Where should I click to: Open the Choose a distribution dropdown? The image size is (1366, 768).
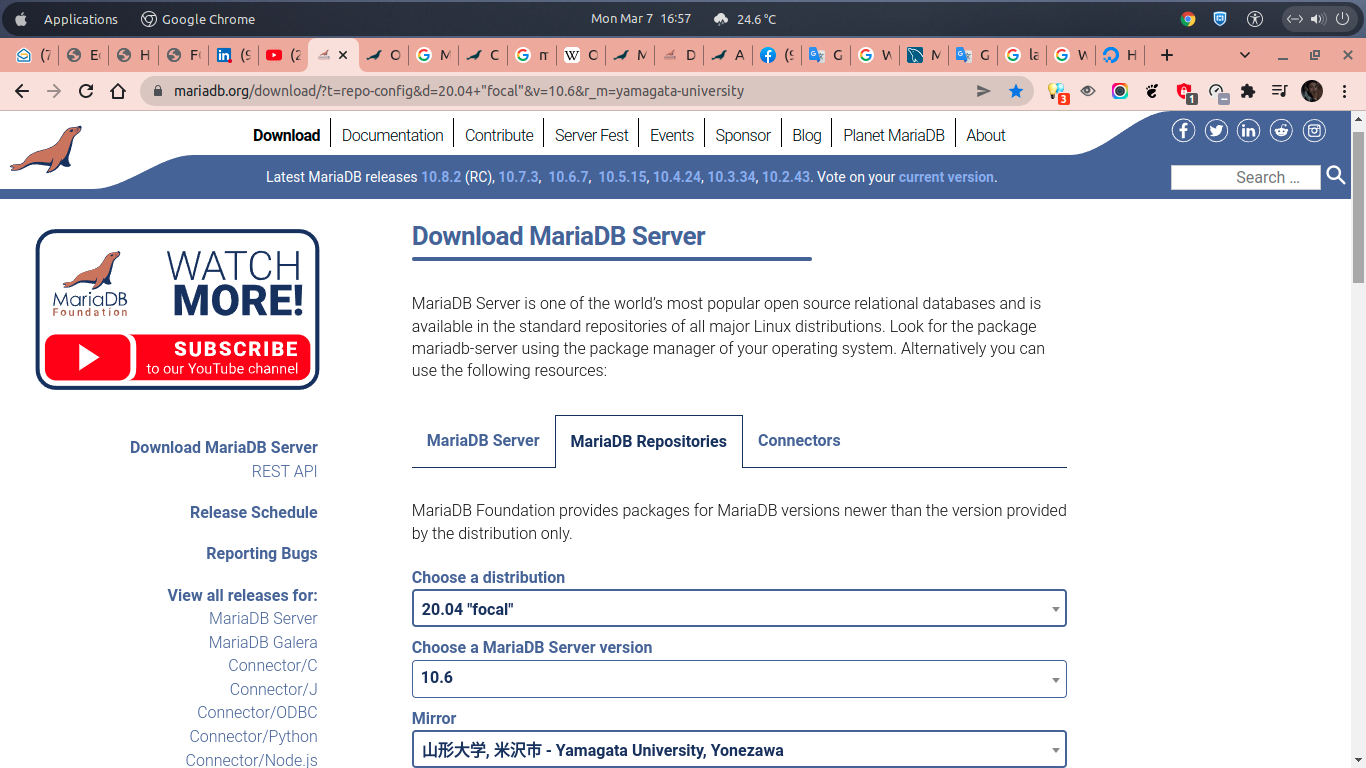click(739, 608)
